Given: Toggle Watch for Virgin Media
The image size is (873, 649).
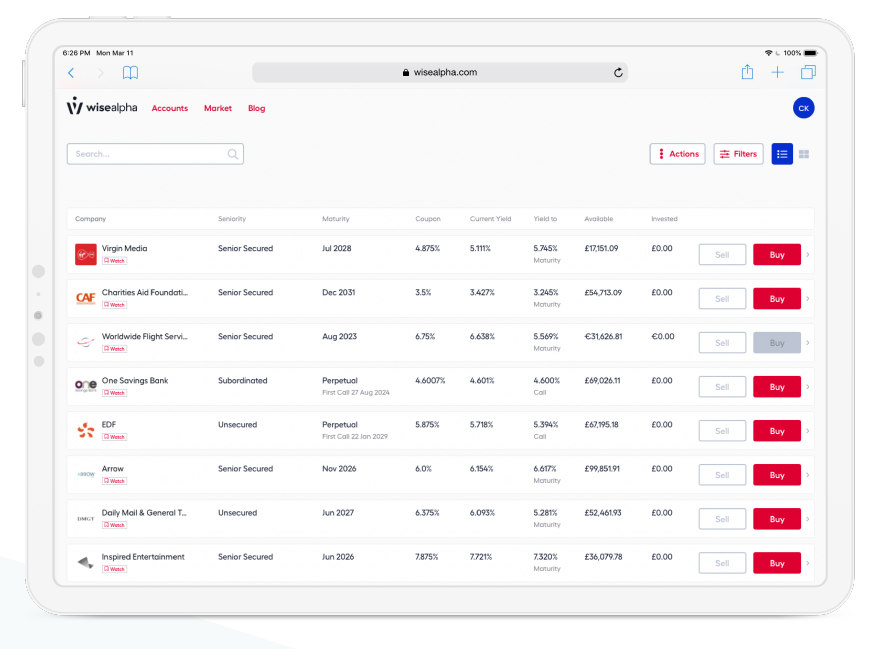Looking at the screenshot, I should (x=114, y=260).
